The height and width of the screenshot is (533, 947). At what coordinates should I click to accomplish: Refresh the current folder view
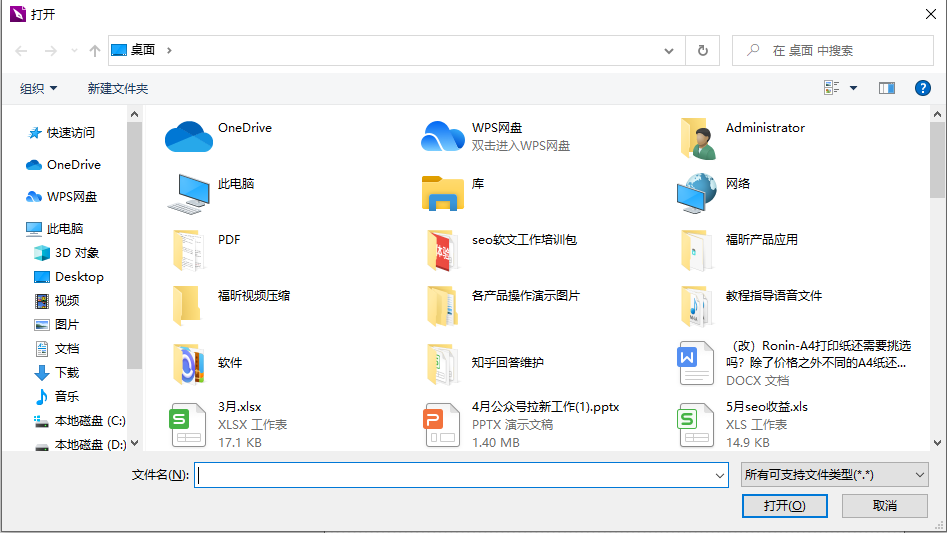tap(702, 51)
